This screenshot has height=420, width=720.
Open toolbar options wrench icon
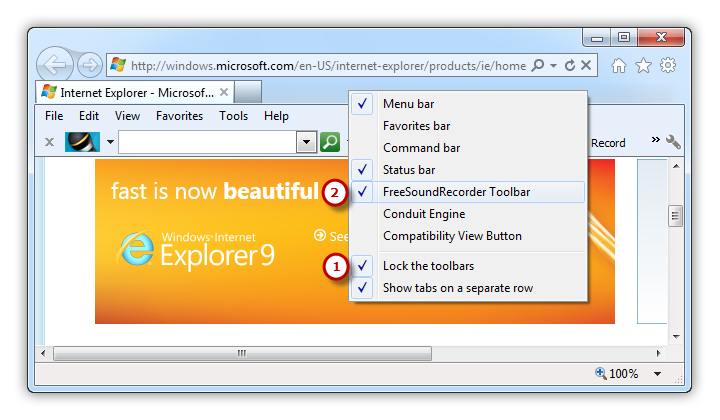point(673,142)
